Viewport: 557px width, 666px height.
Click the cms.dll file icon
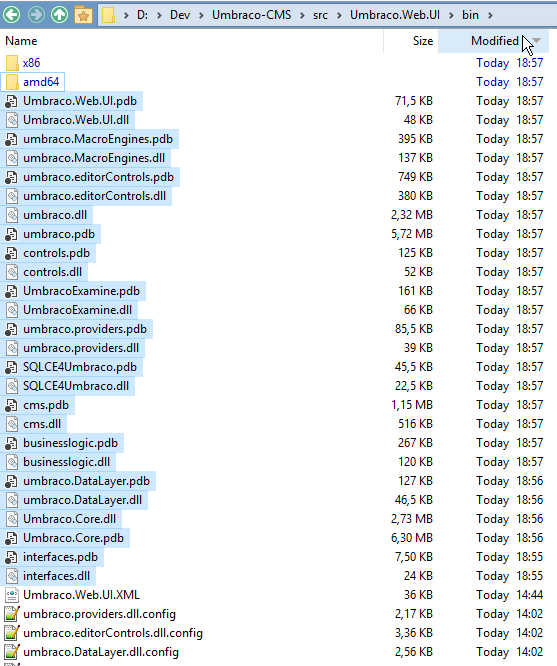[x=12, y=424]
